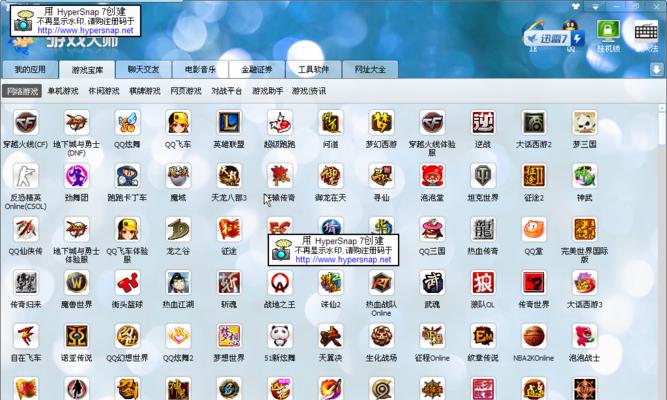Open 反恐精英Online(CSOL) icon
The width and height of the screenshot is (667, 400).
pyautogui.click(x=26, y=176)
